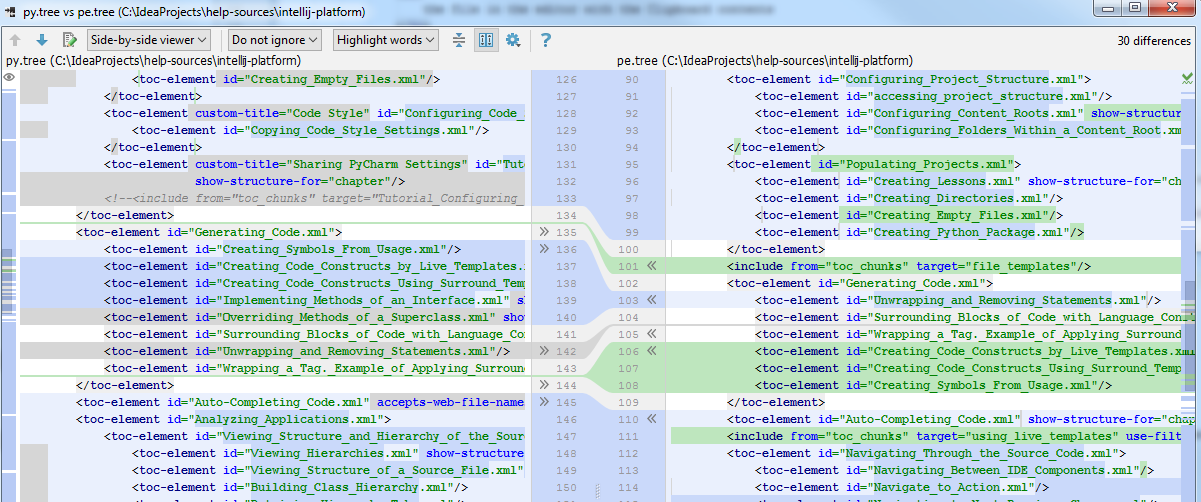Click line number 126 in the left gutter
Screen dimensions: 1201x502
click(566, 79)
